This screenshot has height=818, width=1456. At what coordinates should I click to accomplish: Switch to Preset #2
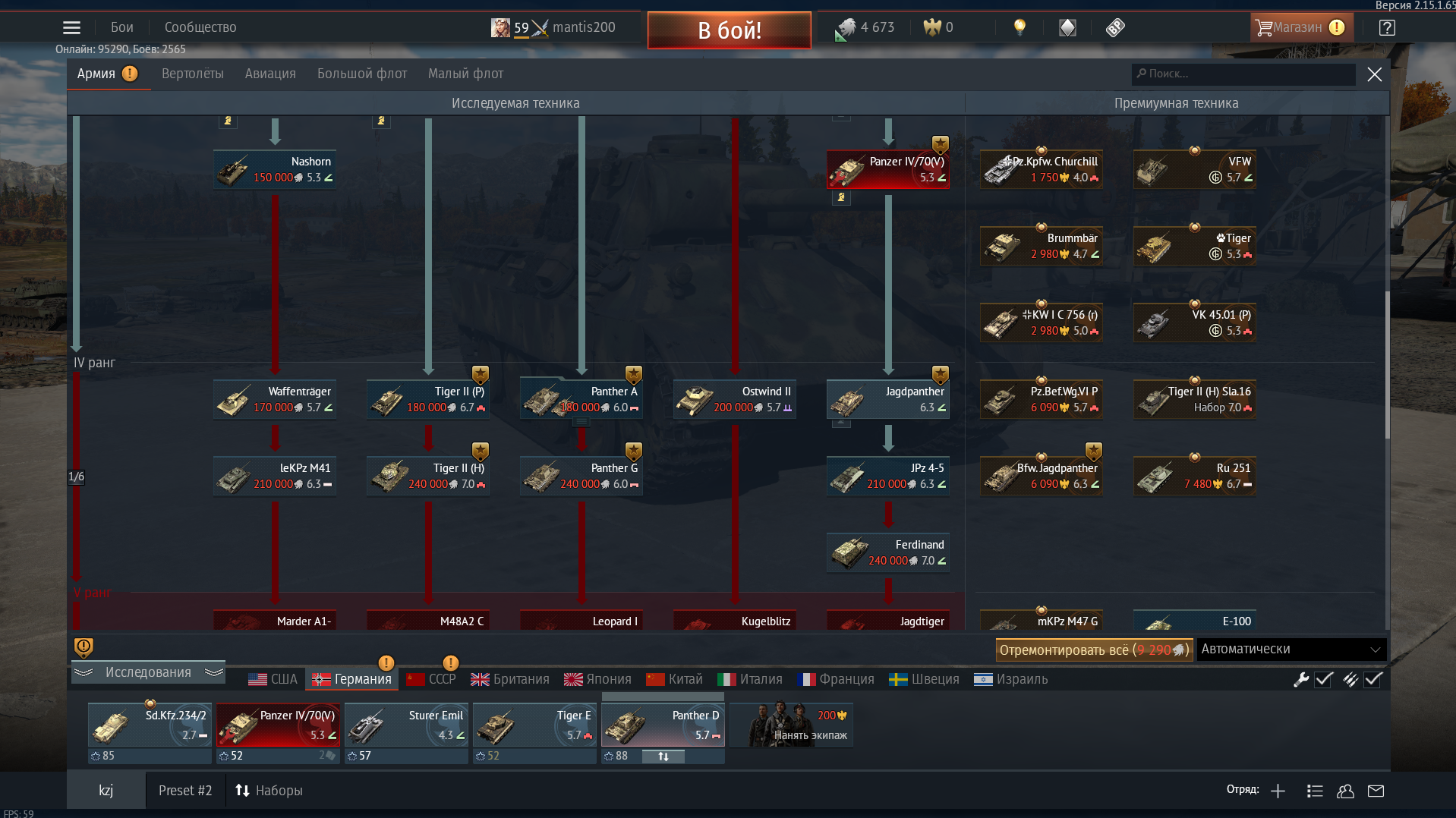pos(185,791)
